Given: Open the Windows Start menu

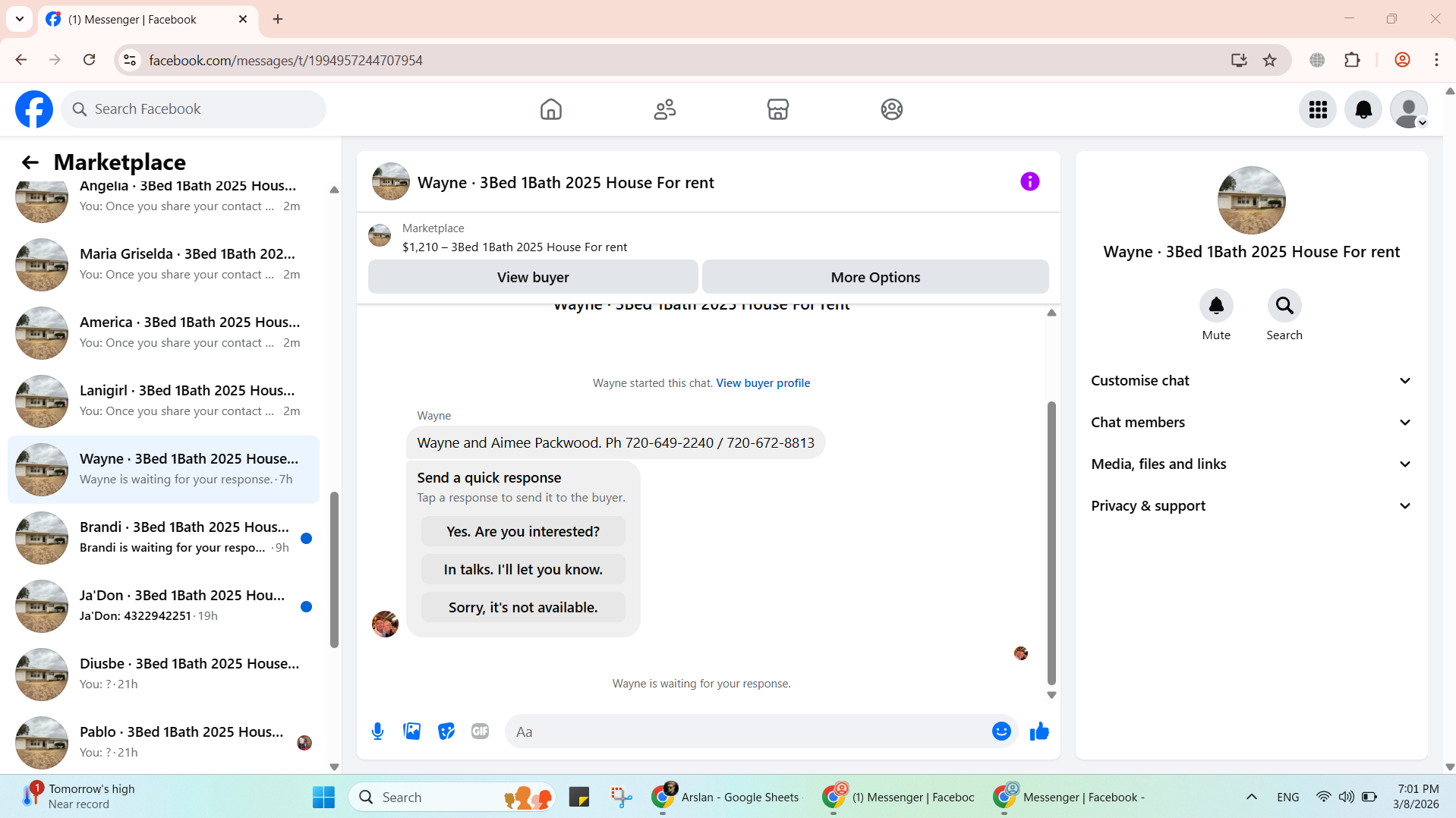Looking at the screenshot, I should click(324, 798).
